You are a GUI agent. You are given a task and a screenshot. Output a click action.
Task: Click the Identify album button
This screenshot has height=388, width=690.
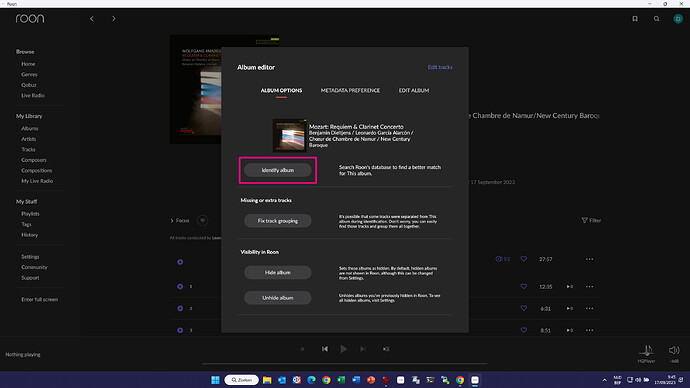pyautogui.click(x=278, y=170)
